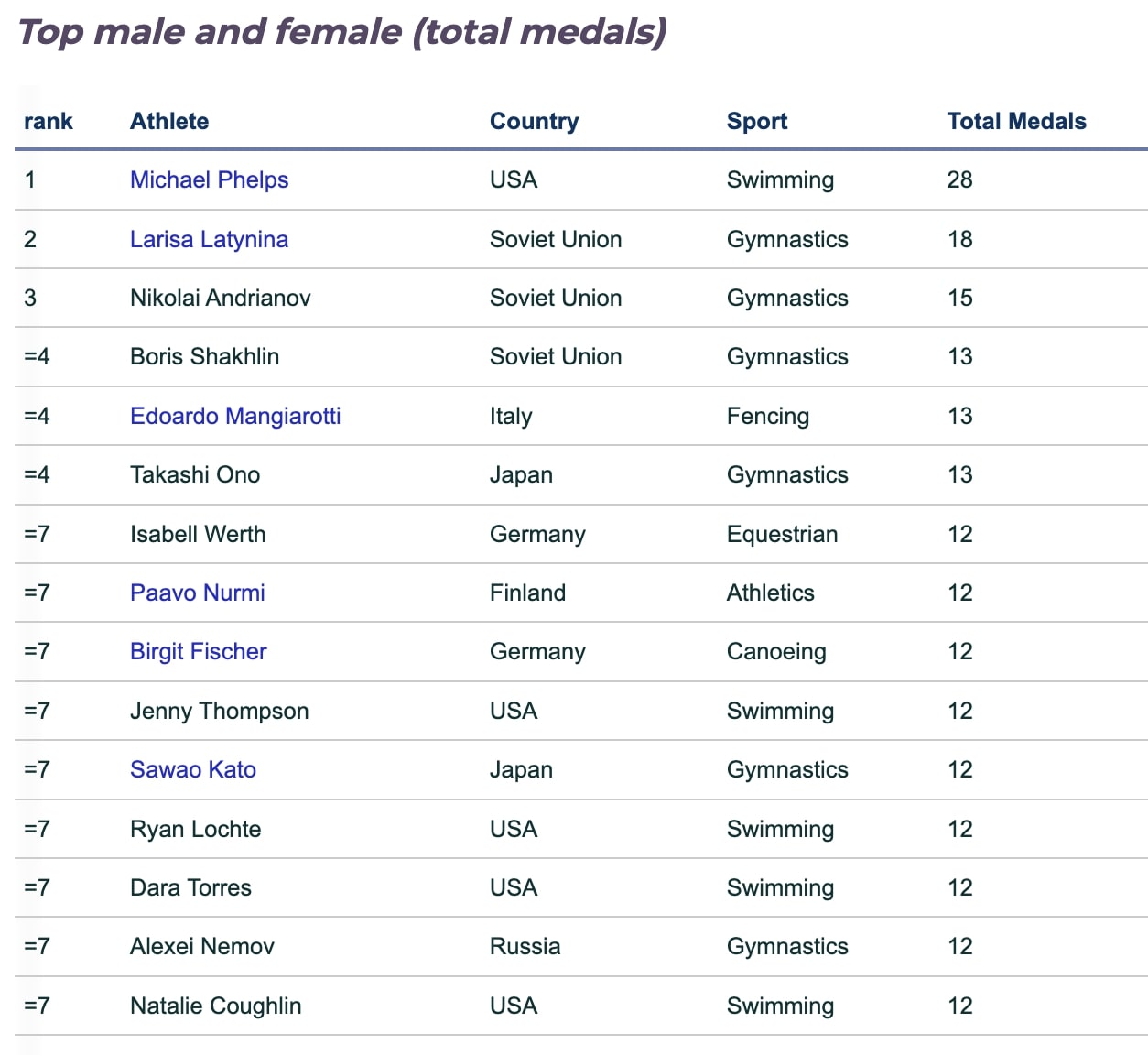Click the Fencing sport cell
This screenshot has height=1055, width=1148.
(x=767, y=416)
